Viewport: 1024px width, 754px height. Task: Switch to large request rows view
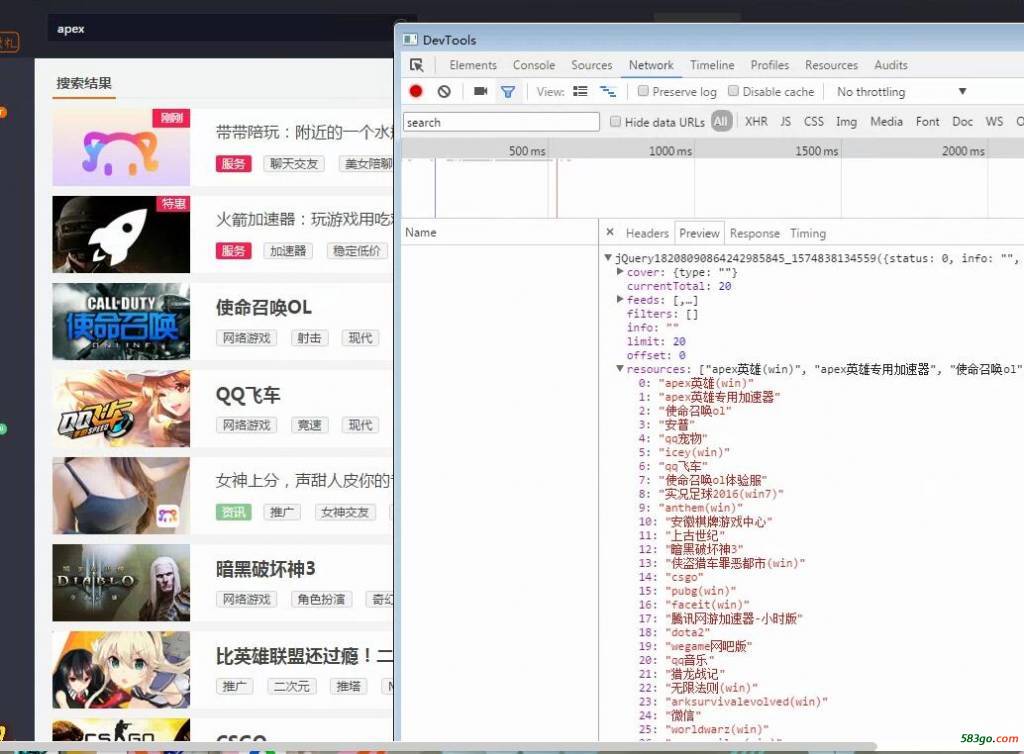(x=580, y=91)
